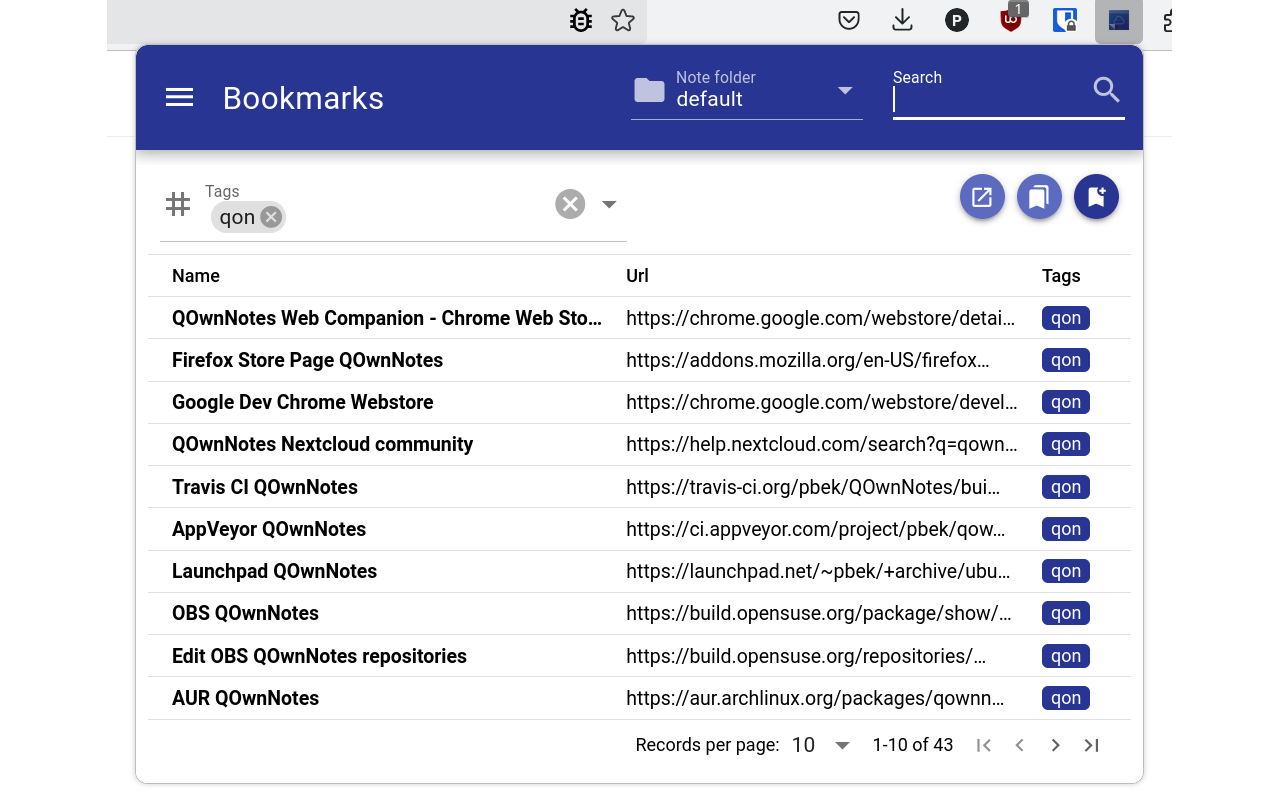Open the navigation drawer with the hamburger menu
This screenshot has width=1280, height=800.
click(179, 97)
